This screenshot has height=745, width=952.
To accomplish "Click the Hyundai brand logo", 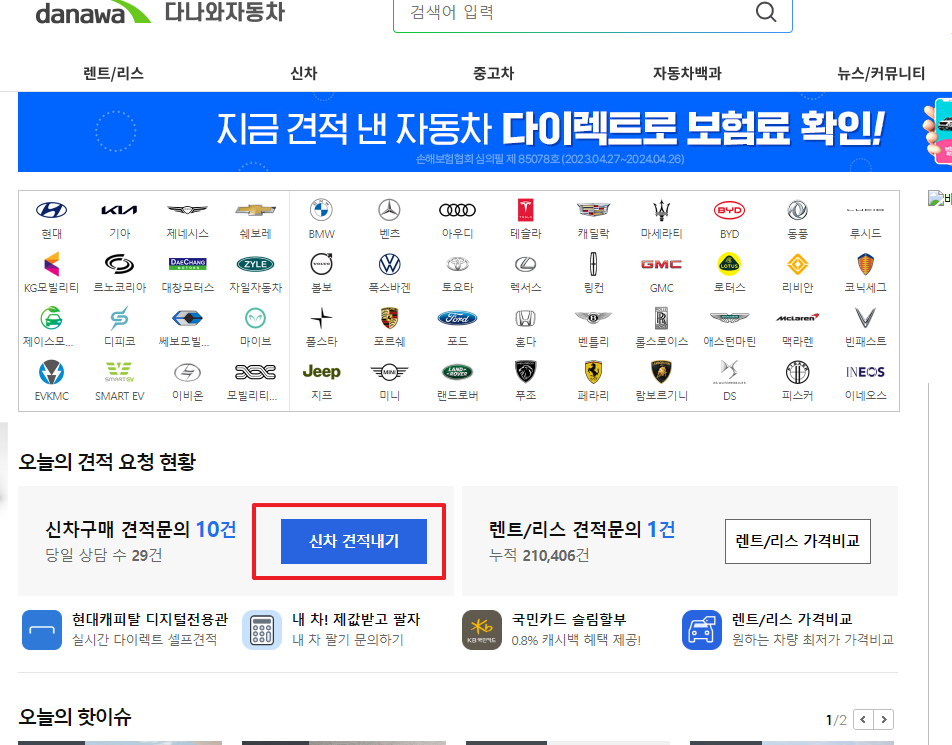I will pos(52,210).
